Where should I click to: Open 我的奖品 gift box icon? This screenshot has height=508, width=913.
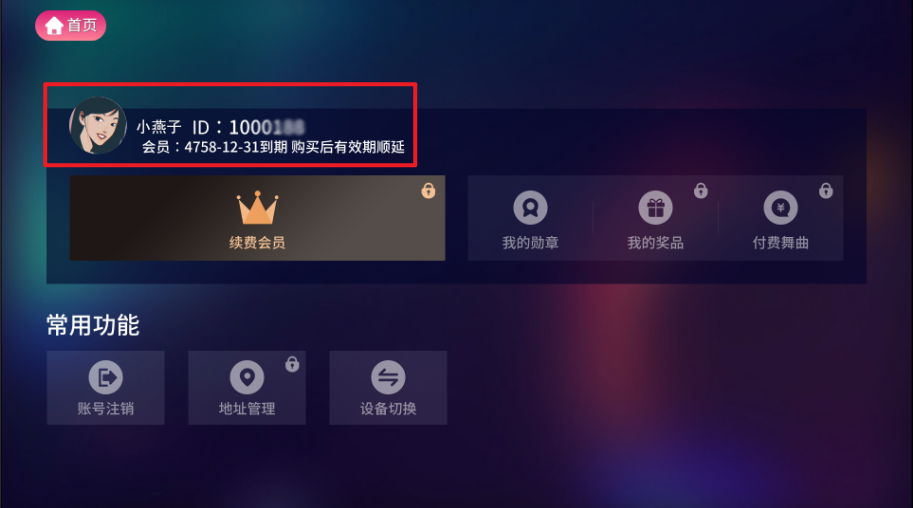coord(656,207)
